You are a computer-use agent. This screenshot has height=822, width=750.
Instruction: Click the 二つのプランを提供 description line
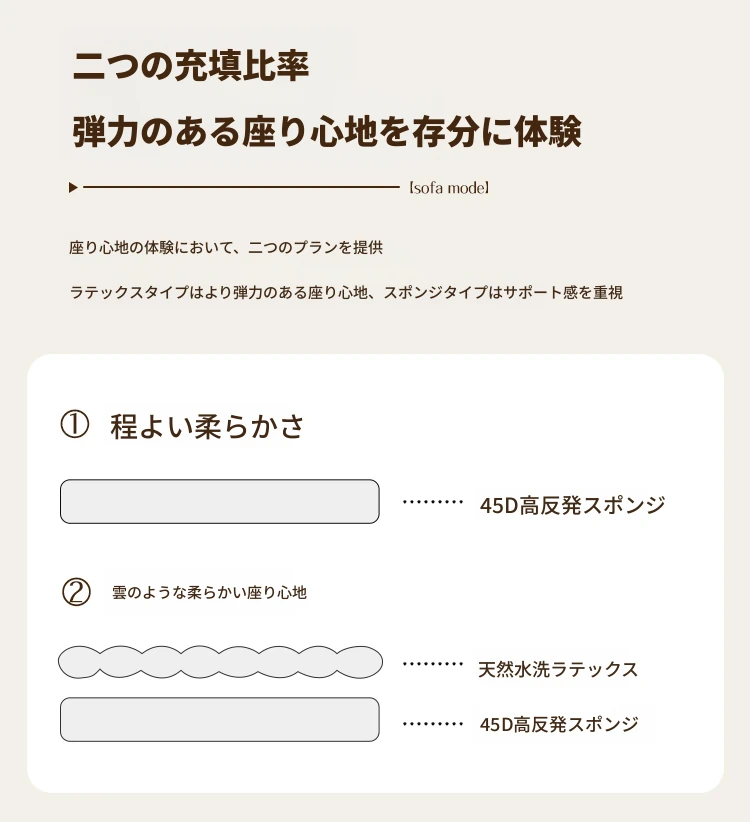[x=225, y=247]
